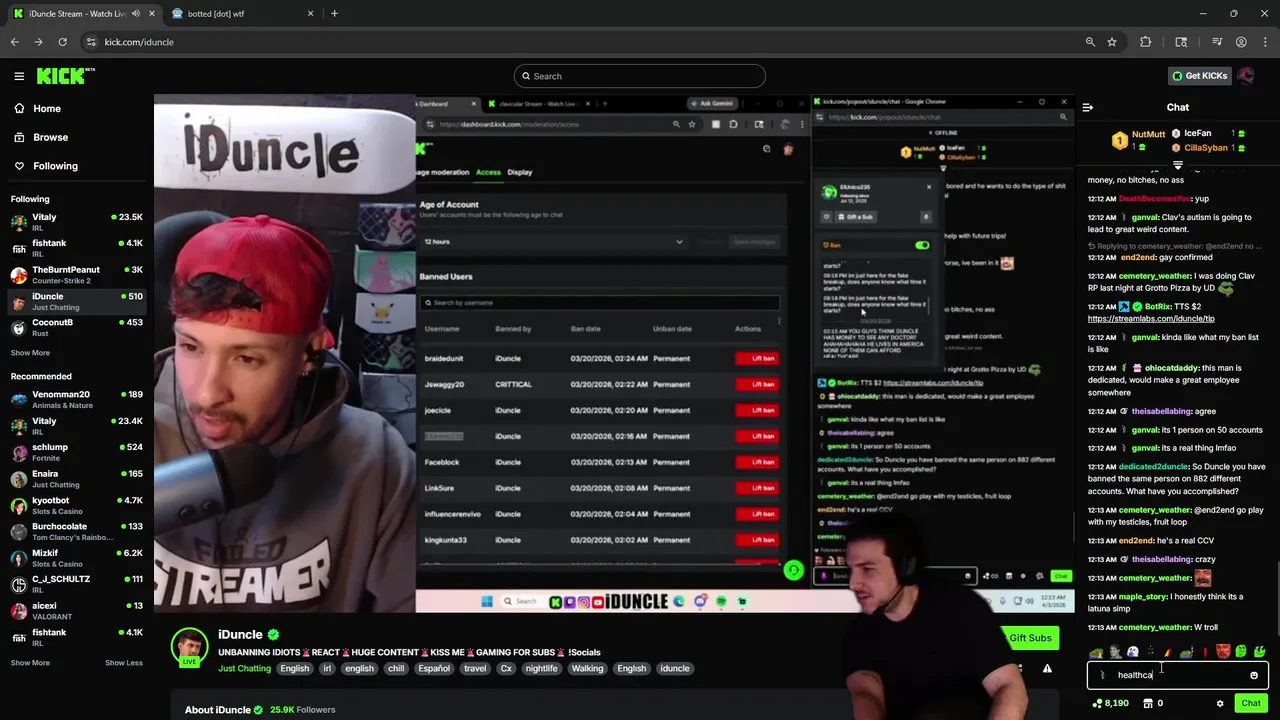This screenshot has height=720, width=1280.
Task: Open the streamlabs tip link in chat
Action: point(1151,319)
